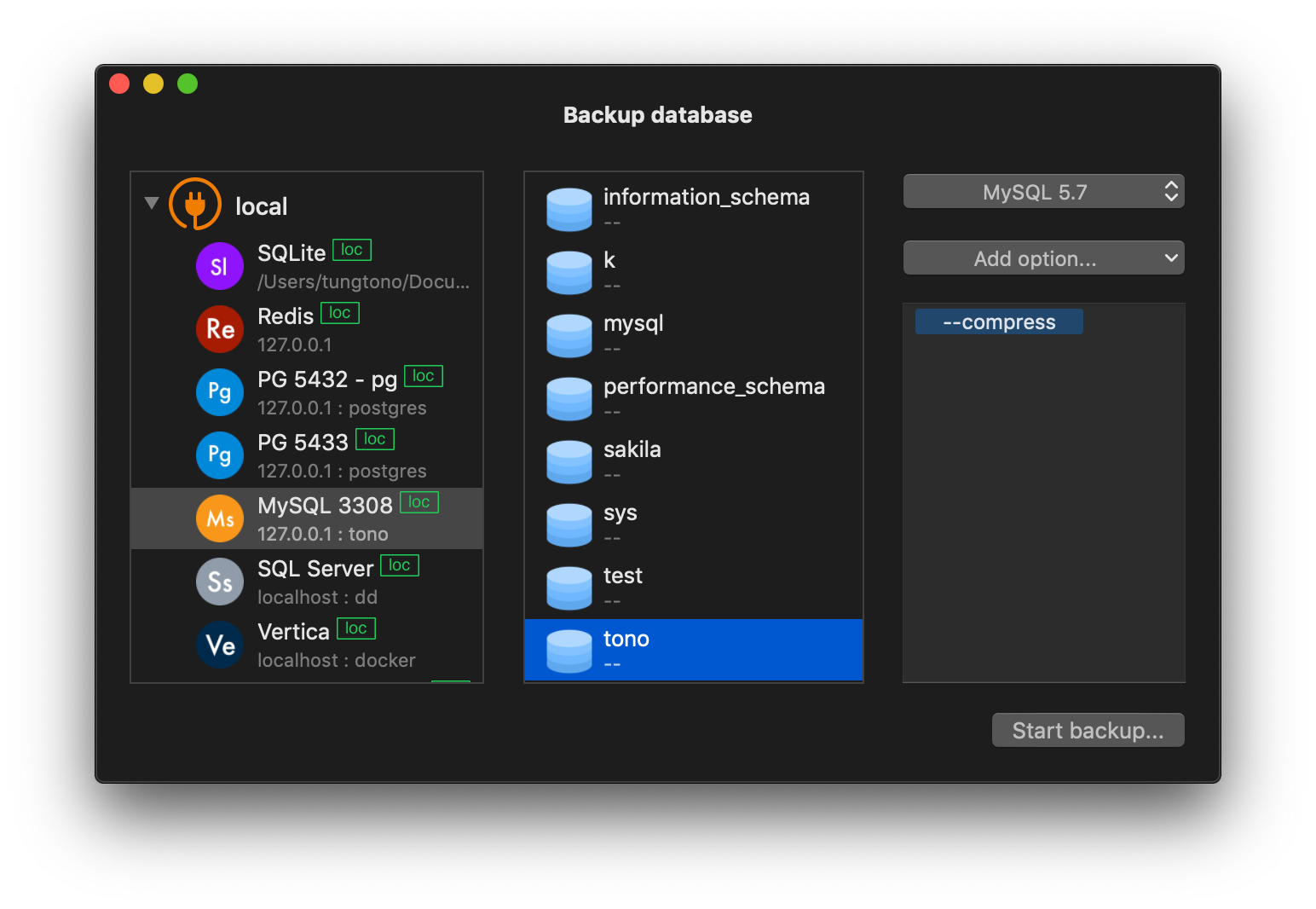The width and height of the screenshot is (1316, 909).
Task: Select the --compress option tag
Action: point(999,321)
